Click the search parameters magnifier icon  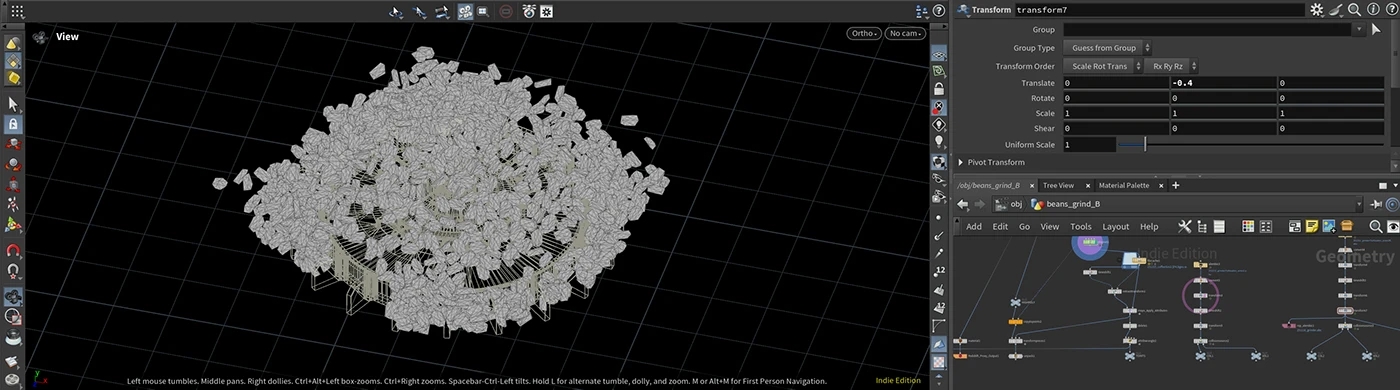click(1354, 9)
